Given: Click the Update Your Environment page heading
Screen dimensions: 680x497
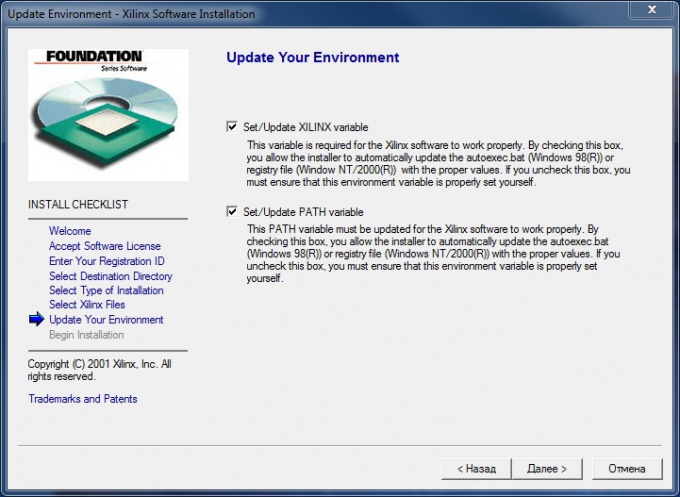Looking at the screenshot, I should click(313, 57).
